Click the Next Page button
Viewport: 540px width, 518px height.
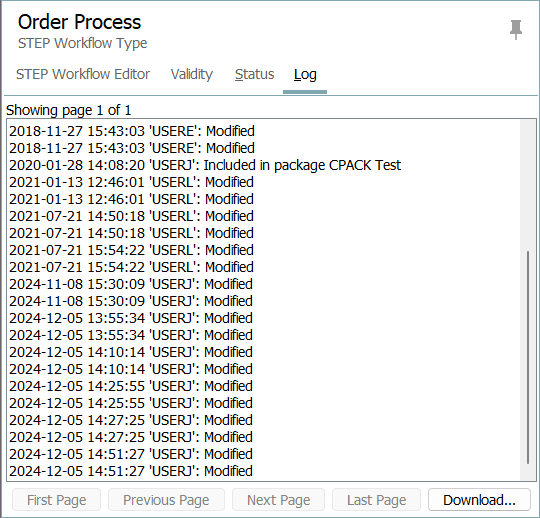pos(279,500)
